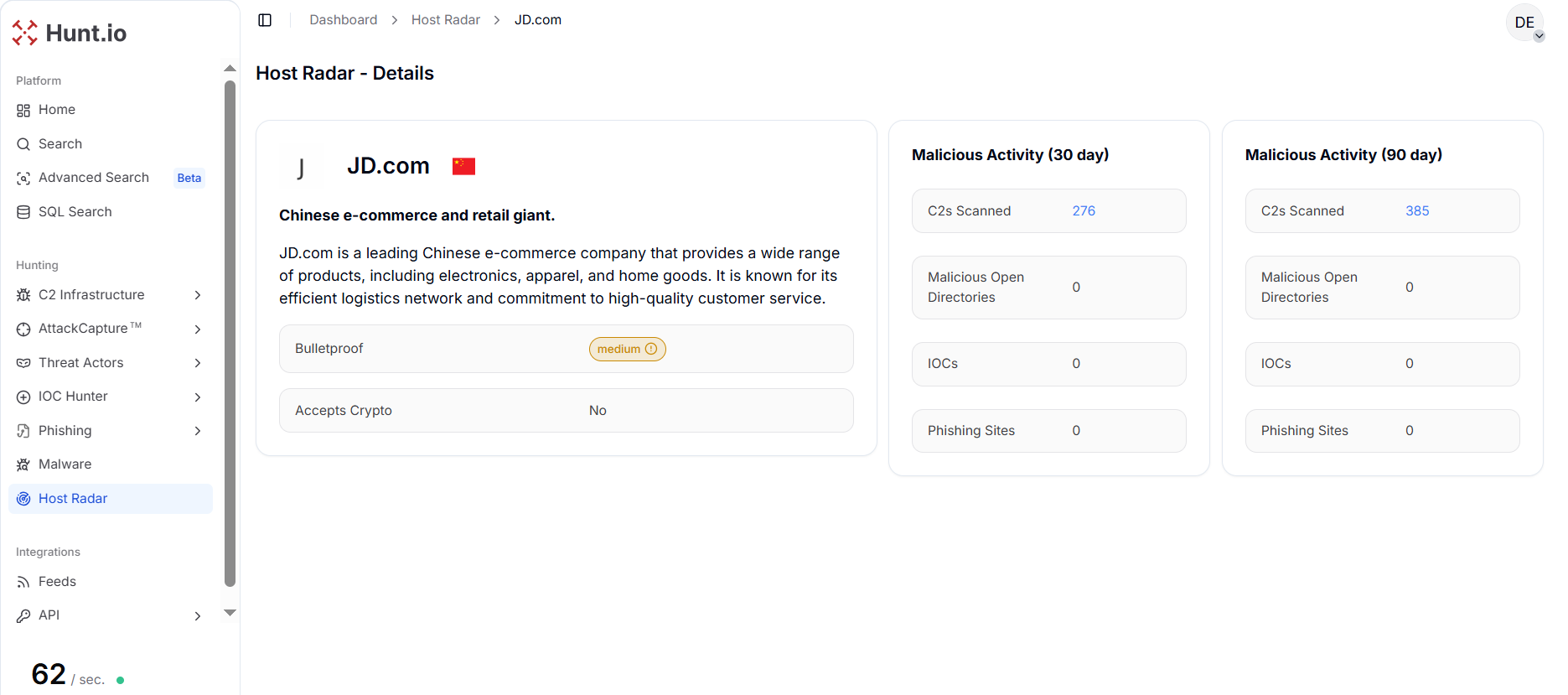Click the medium Bulletproof badge
The width and height of the screenshot is (1568, 695).
[627, 350]
